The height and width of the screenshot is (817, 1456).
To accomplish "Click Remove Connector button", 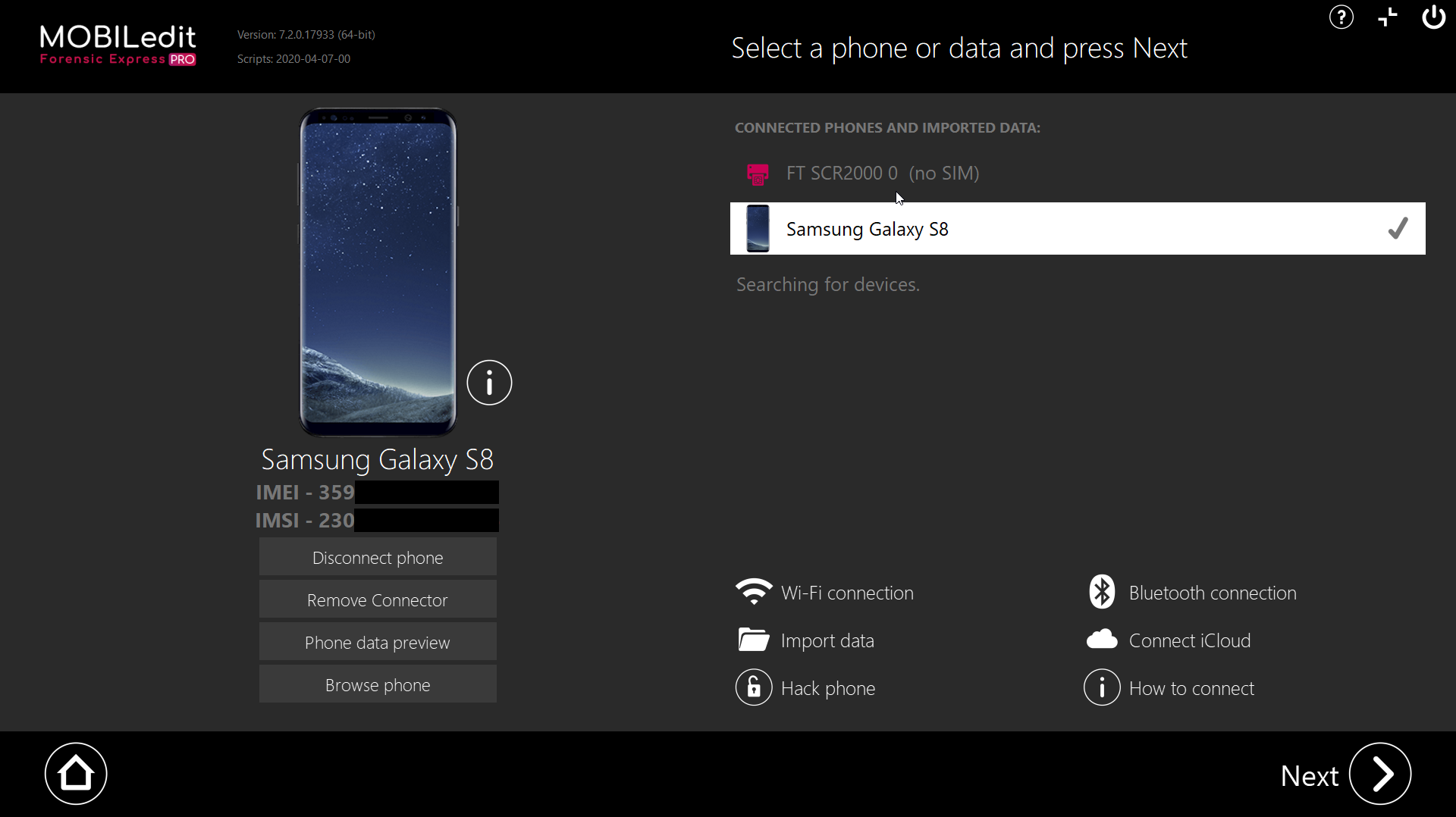I will click(378, 599).
